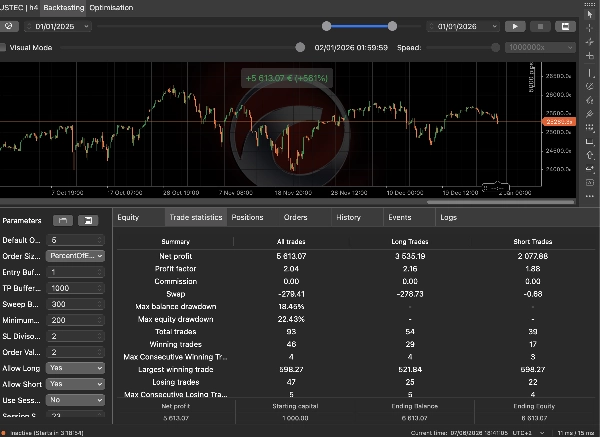Click the Default O... value field showing 5
600x437 pixels.
pos(75,240)
